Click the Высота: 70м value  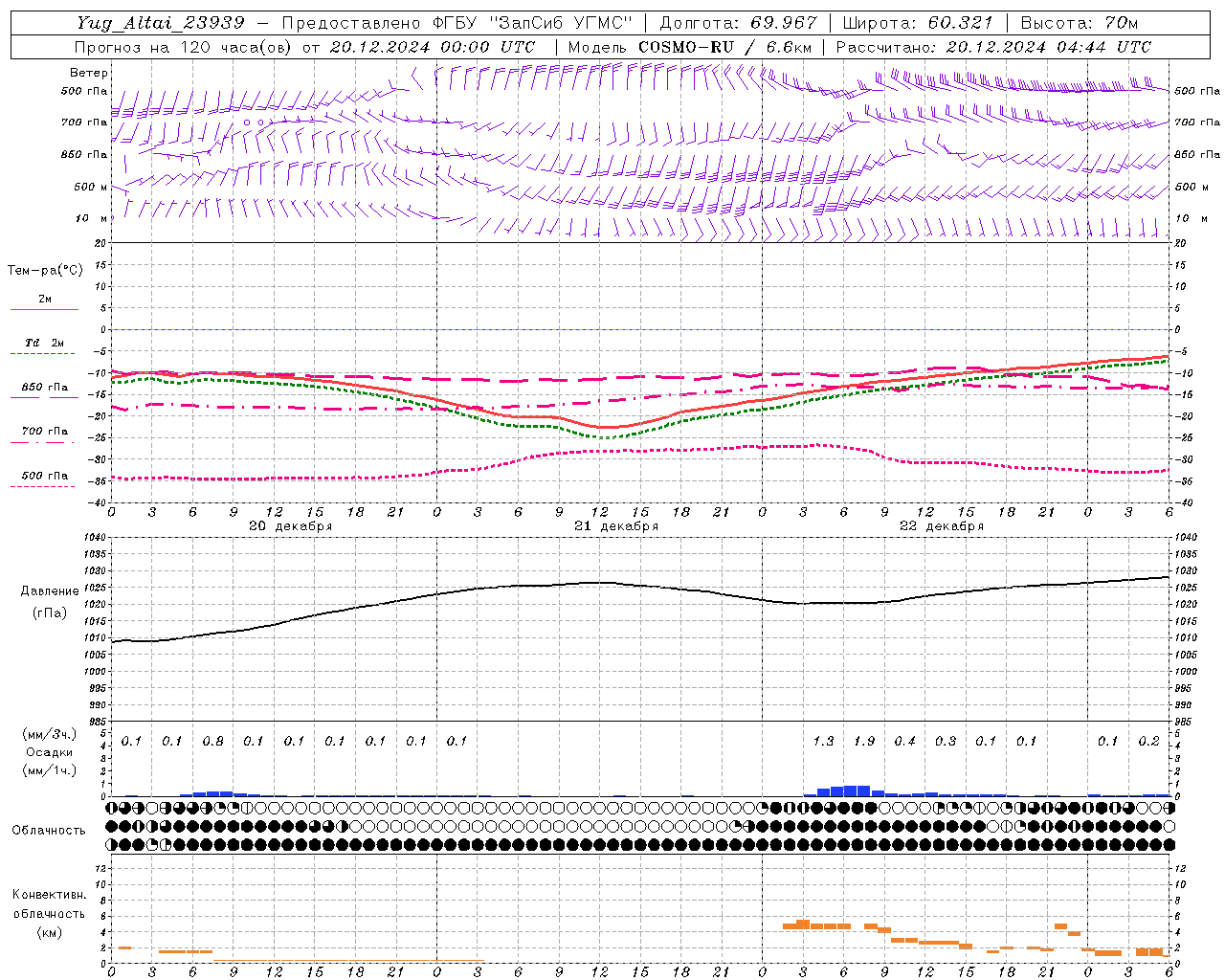coord(1080,23)
